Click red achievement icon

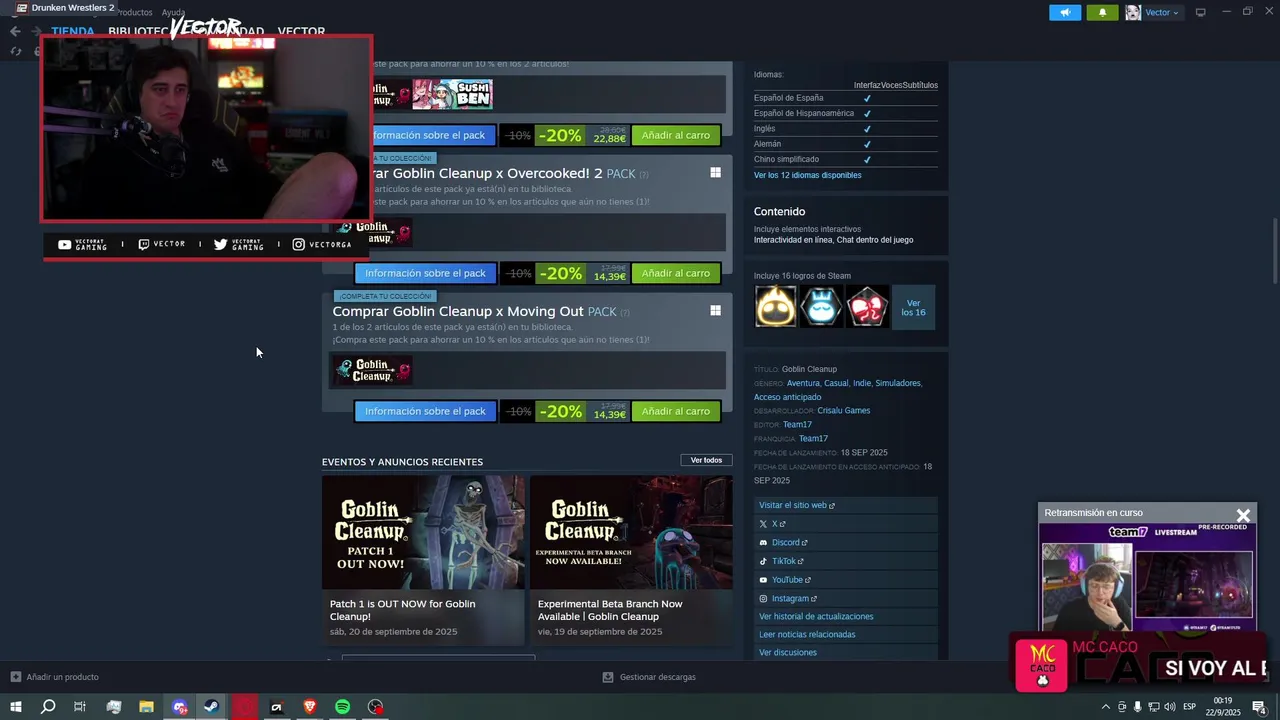[x=867, y=306]
